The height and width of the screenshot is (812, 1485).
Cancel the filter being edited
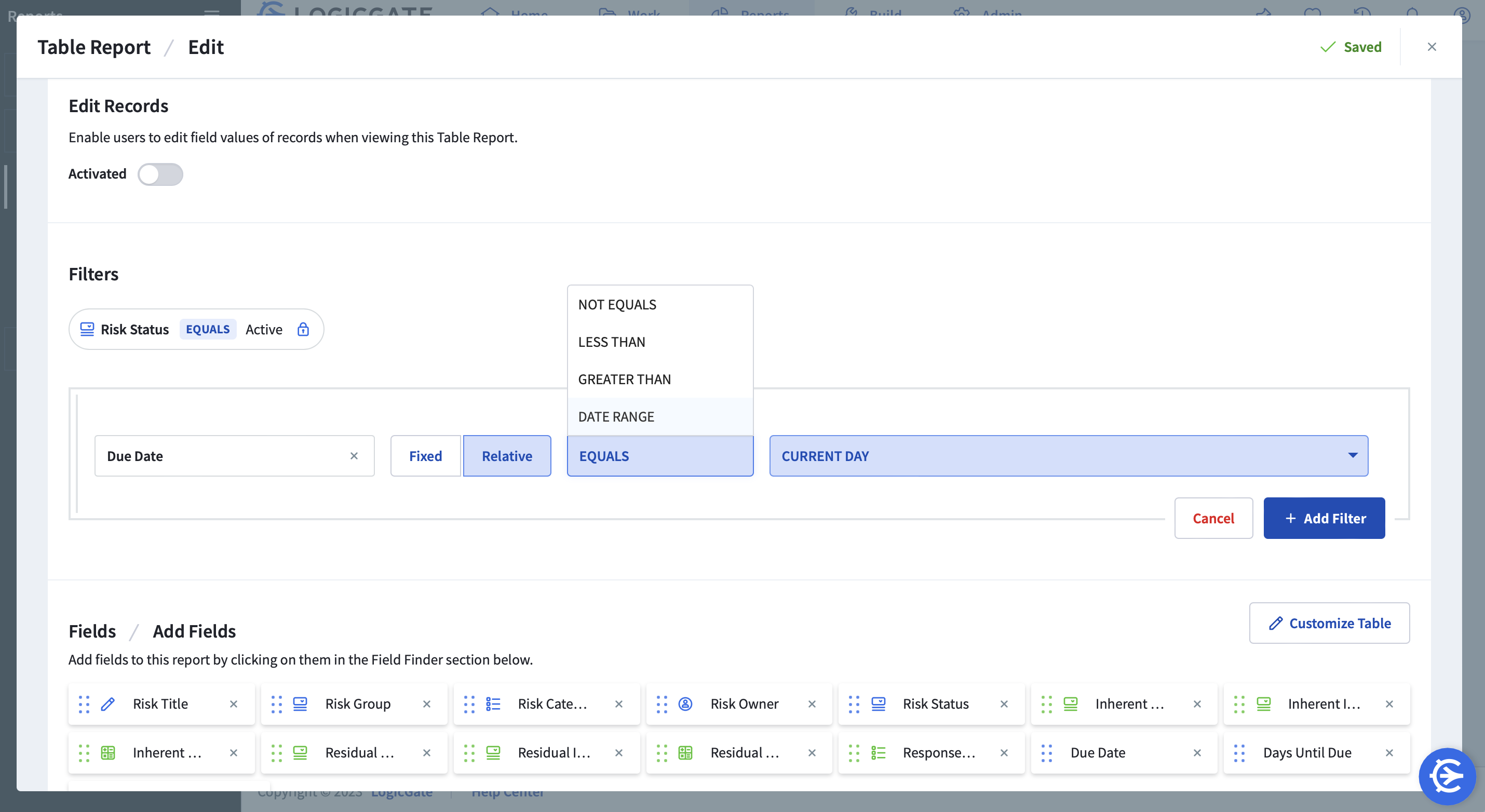point(1213,518)
